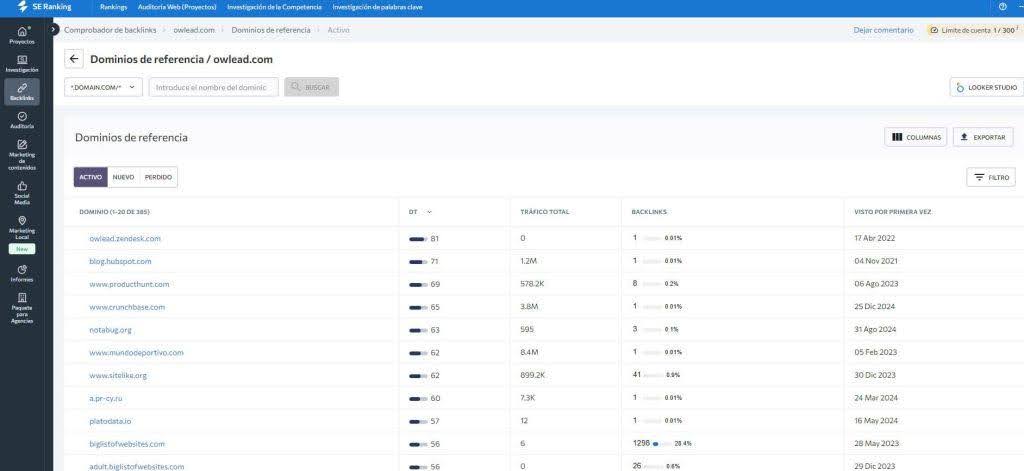
Task: Click the Tráfico Total column header
Action: point(545,212)
